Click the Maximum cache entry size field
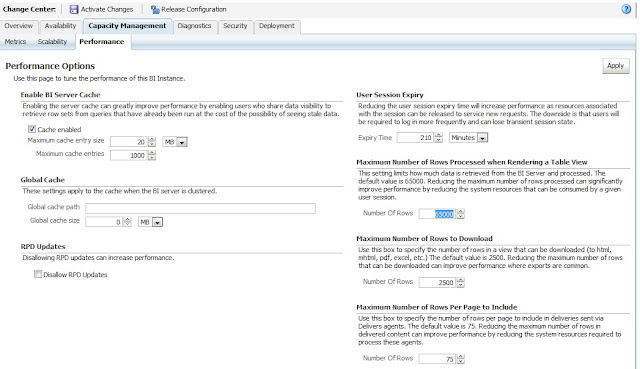 tap(129, 142)
